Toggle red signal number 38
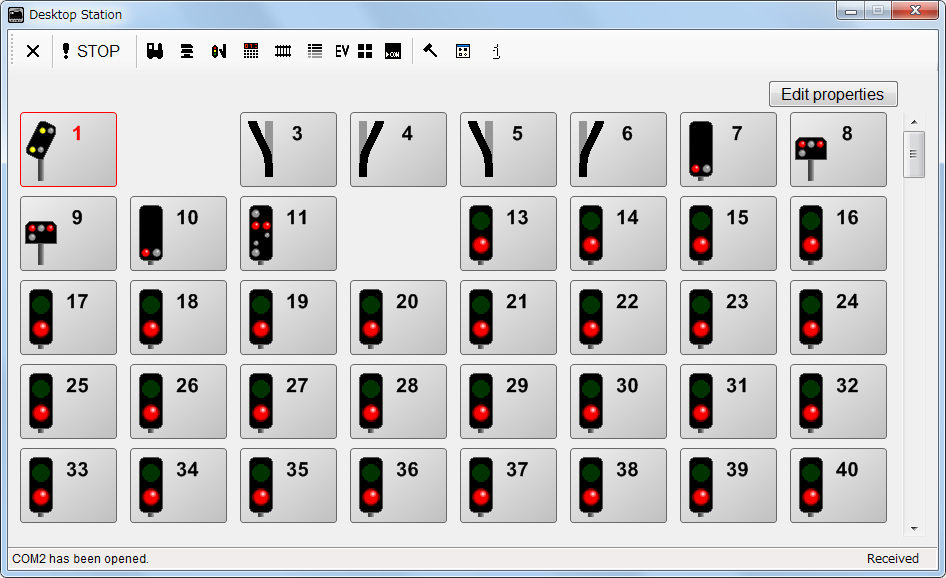 (x=618, y=485)
